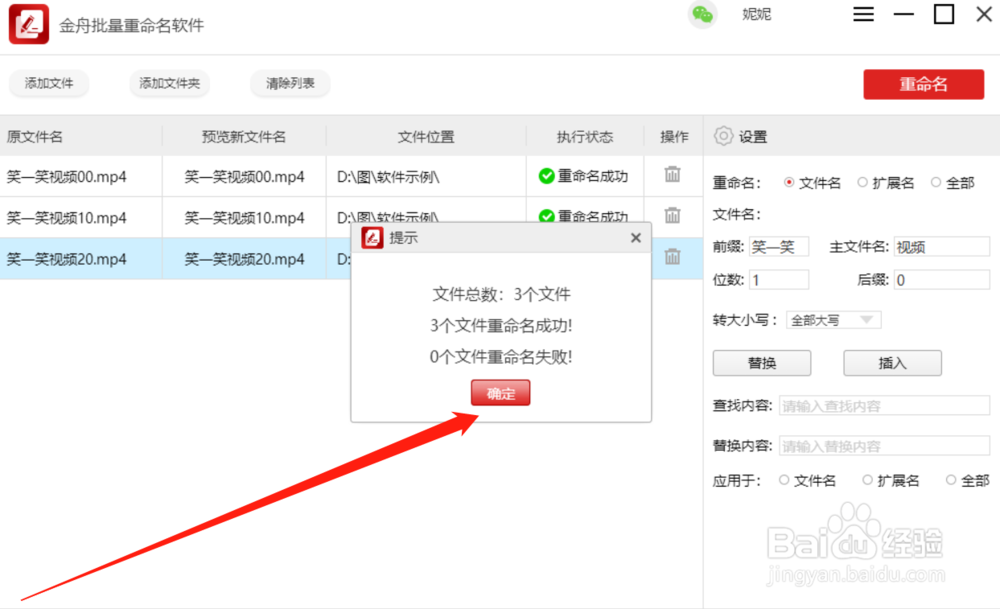The height and width of the screenshot is (609, 1000).
Task: Select the 文件名 radio under 应用于
Action: (784, 480)
